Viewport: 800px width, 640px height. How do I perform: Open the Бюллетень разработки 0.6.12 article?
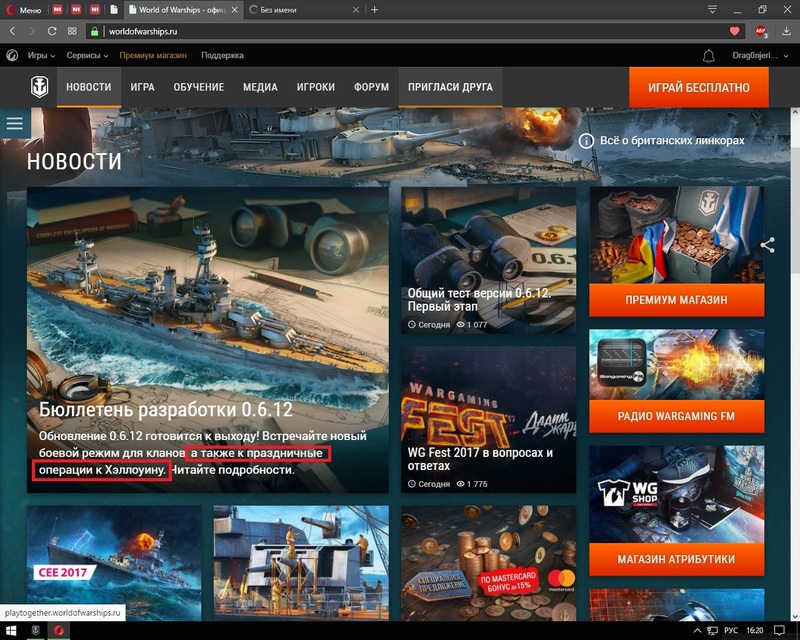(x=208, y=339)
